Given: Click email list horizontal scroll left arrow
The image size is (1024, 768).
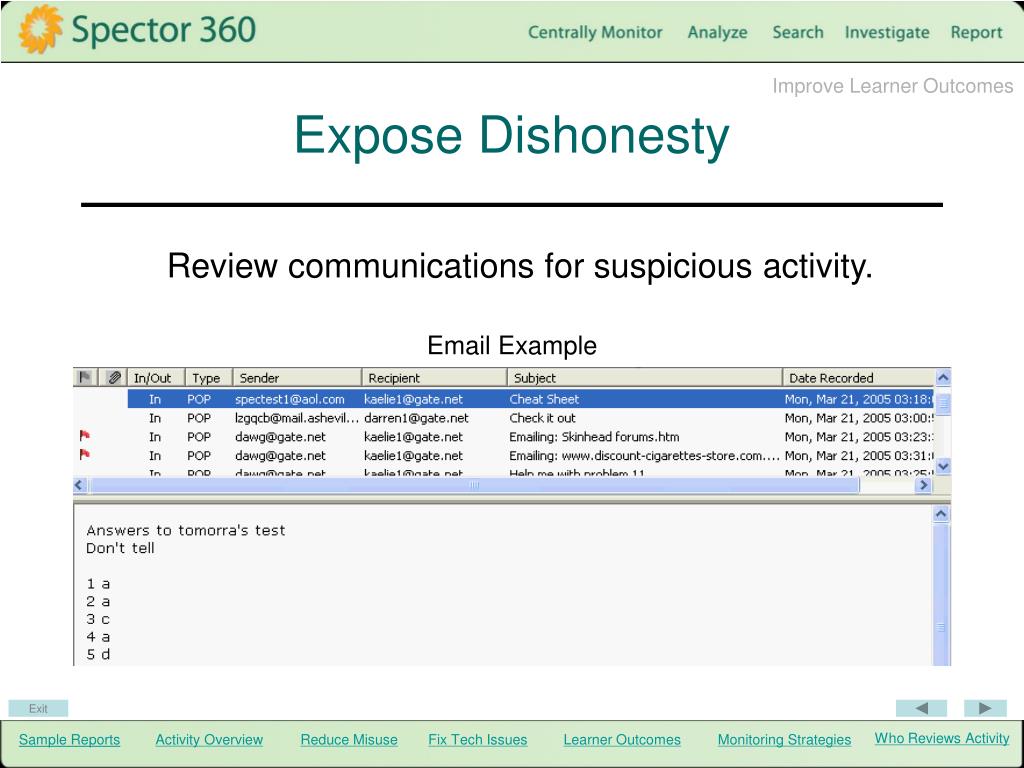Looking at the screenshot, I should tap(80, 485).
